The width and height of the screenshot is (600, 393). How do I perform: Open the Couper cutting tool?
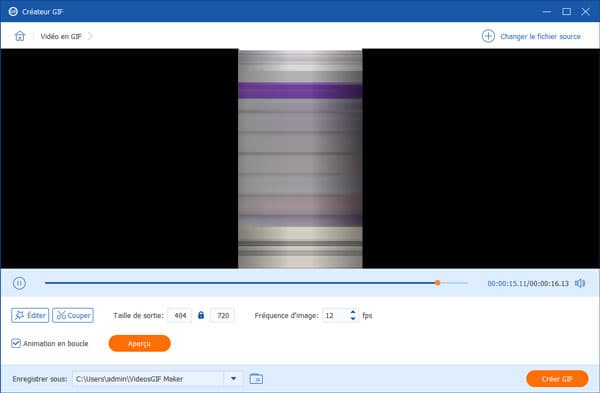(73, 315)
